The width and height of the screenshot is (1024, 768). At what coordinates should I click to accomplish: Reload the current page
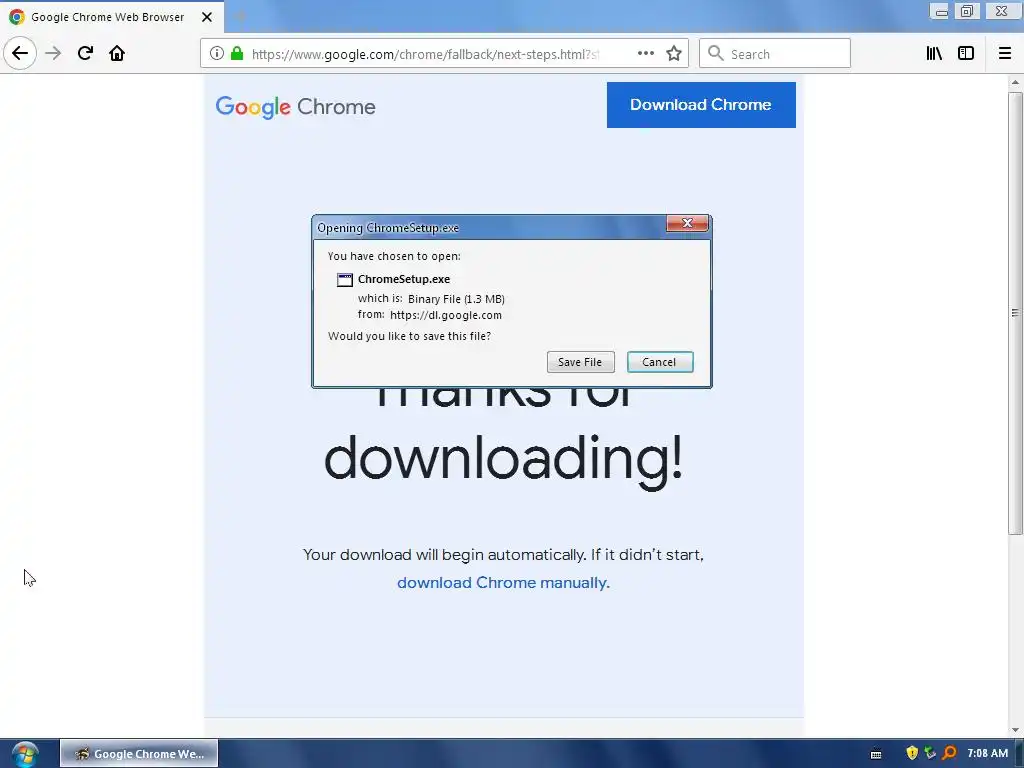coord(85,54)
